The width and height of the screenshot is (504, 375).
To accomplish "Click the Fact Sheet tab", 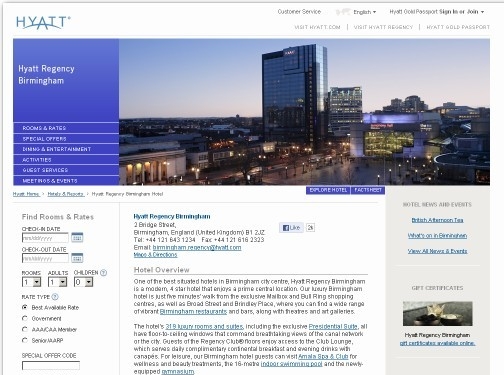I will pos(368,190).
